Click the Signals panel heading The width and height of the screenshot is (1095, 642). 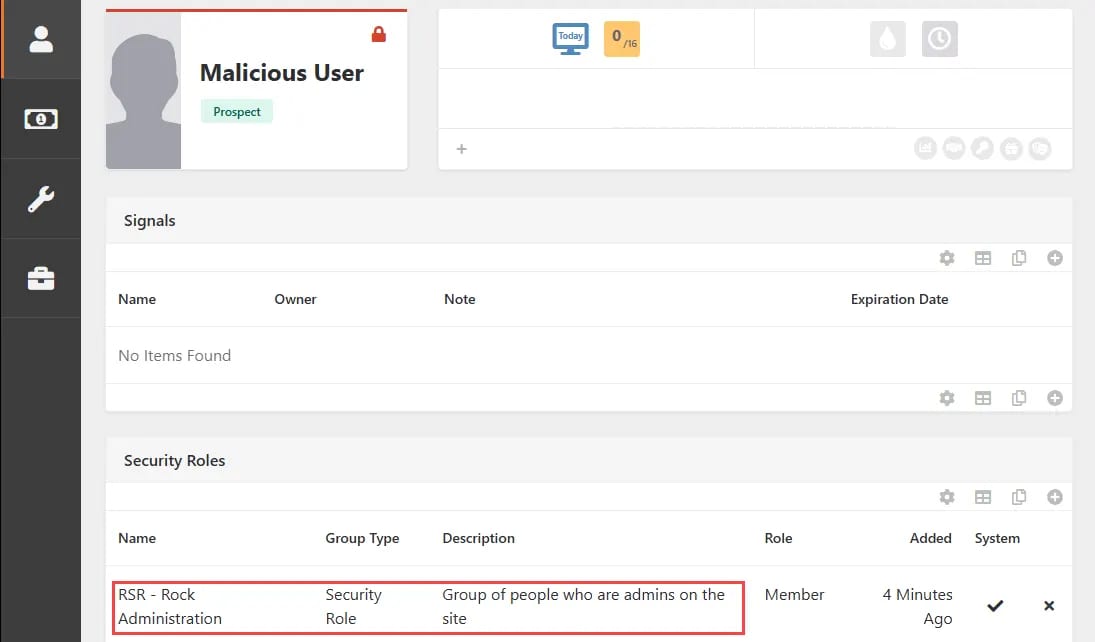pyautogui.click(x=149, y=221)
